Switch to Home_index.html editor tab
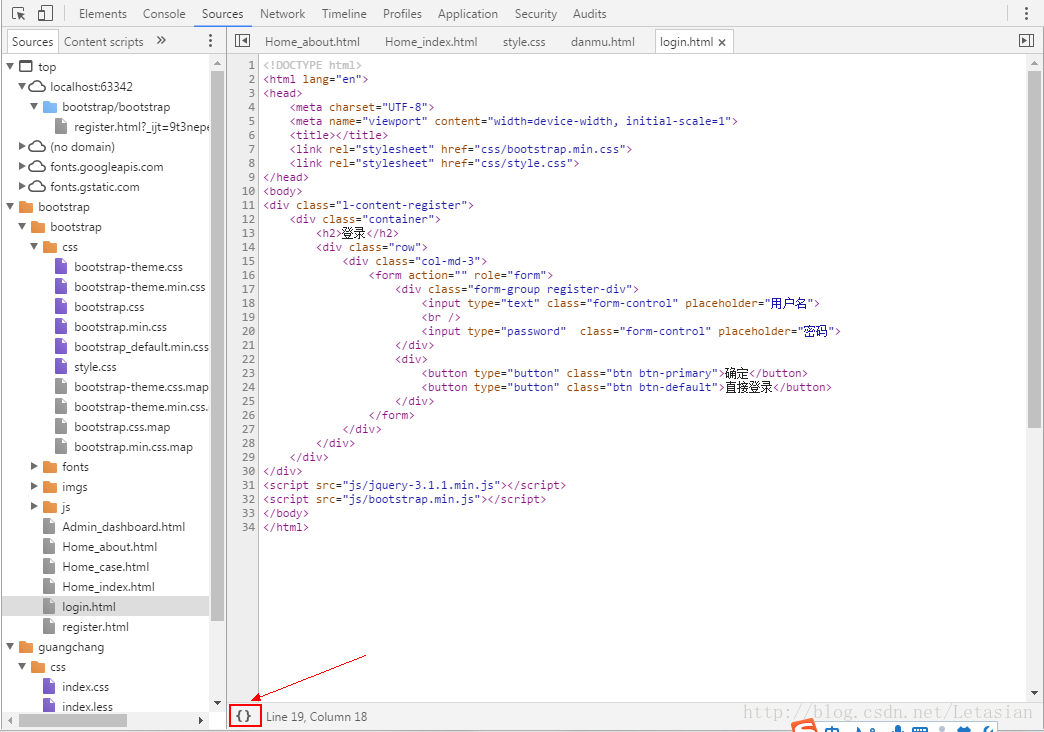Image resolution: width=1044 pixels, height=732 pixels. click(431, 41)
